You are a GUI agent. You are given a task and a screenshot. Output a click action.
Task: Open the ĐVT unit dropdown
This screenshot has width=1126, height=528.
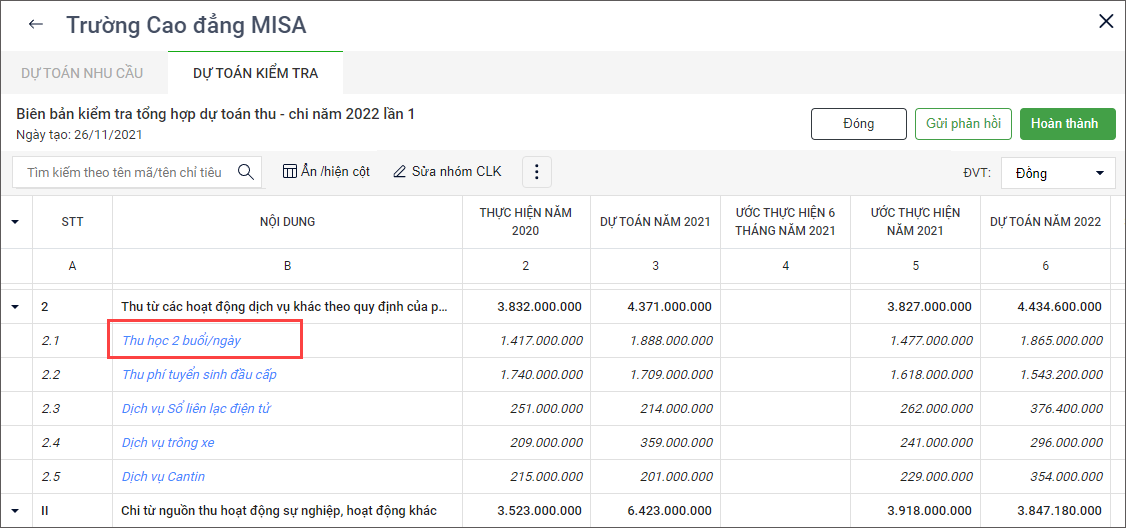[x=1059, y=173]
